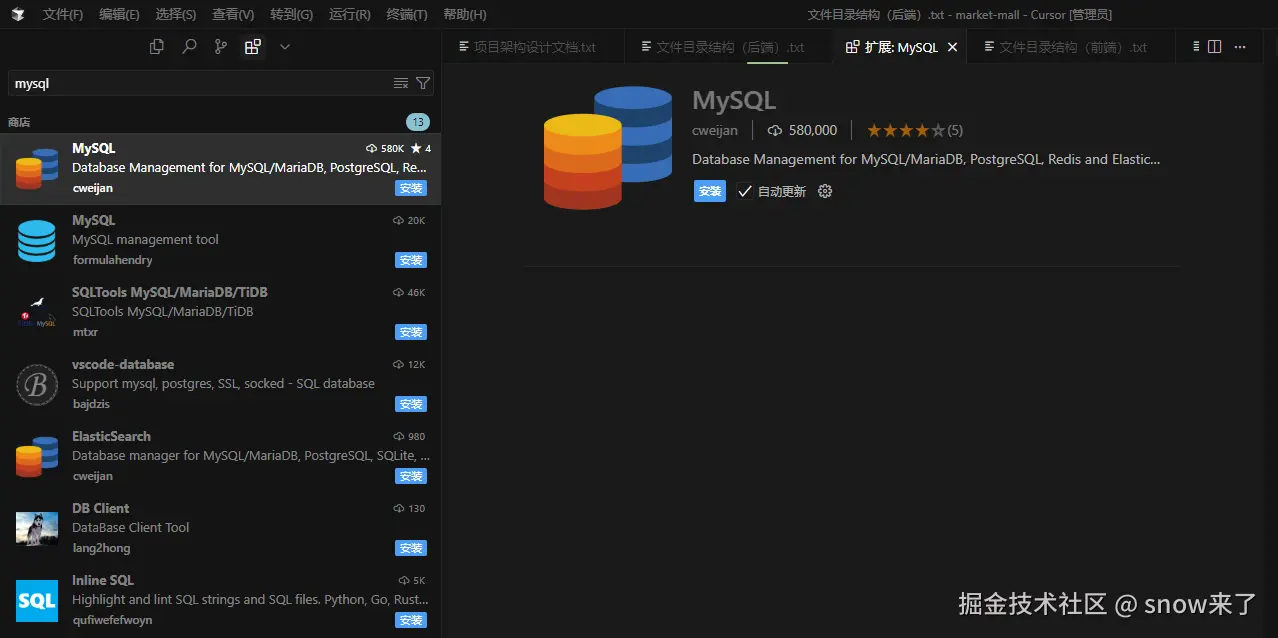Click the 安装 button in MySQL details page

click(x=710, y=191)
